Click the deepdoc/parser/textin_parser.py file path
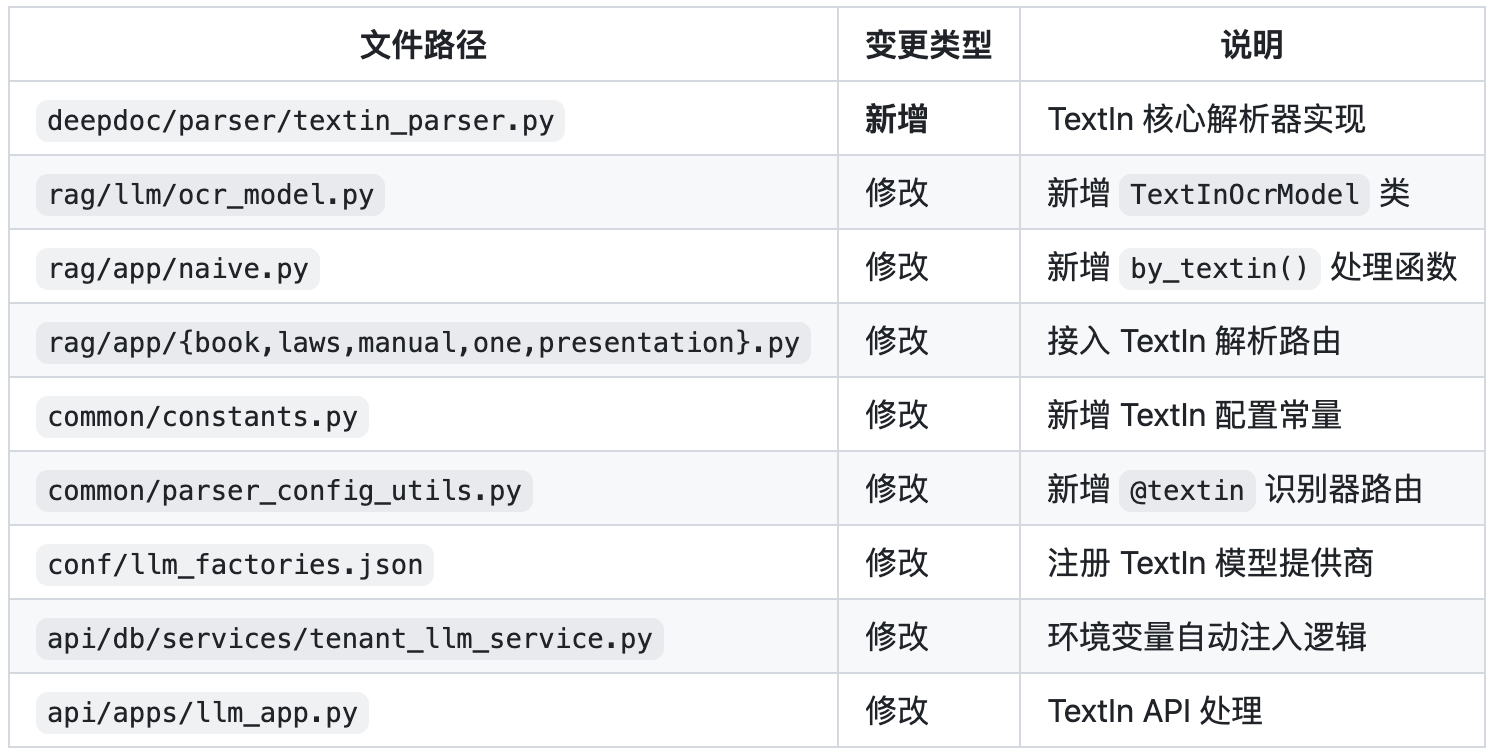The height and width of the screenshot is (754, 1492). (x=300, y=120)
